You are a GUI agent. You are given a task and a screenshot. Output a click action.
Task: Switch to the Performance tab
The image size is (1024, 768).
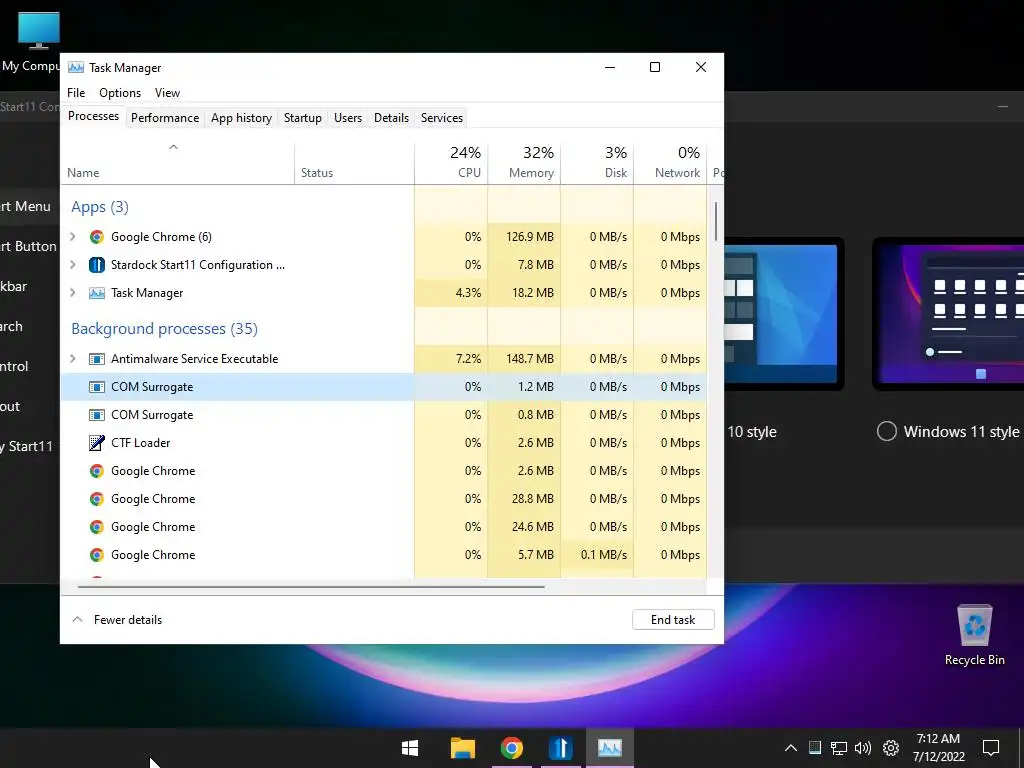click(x=165, y=118)
